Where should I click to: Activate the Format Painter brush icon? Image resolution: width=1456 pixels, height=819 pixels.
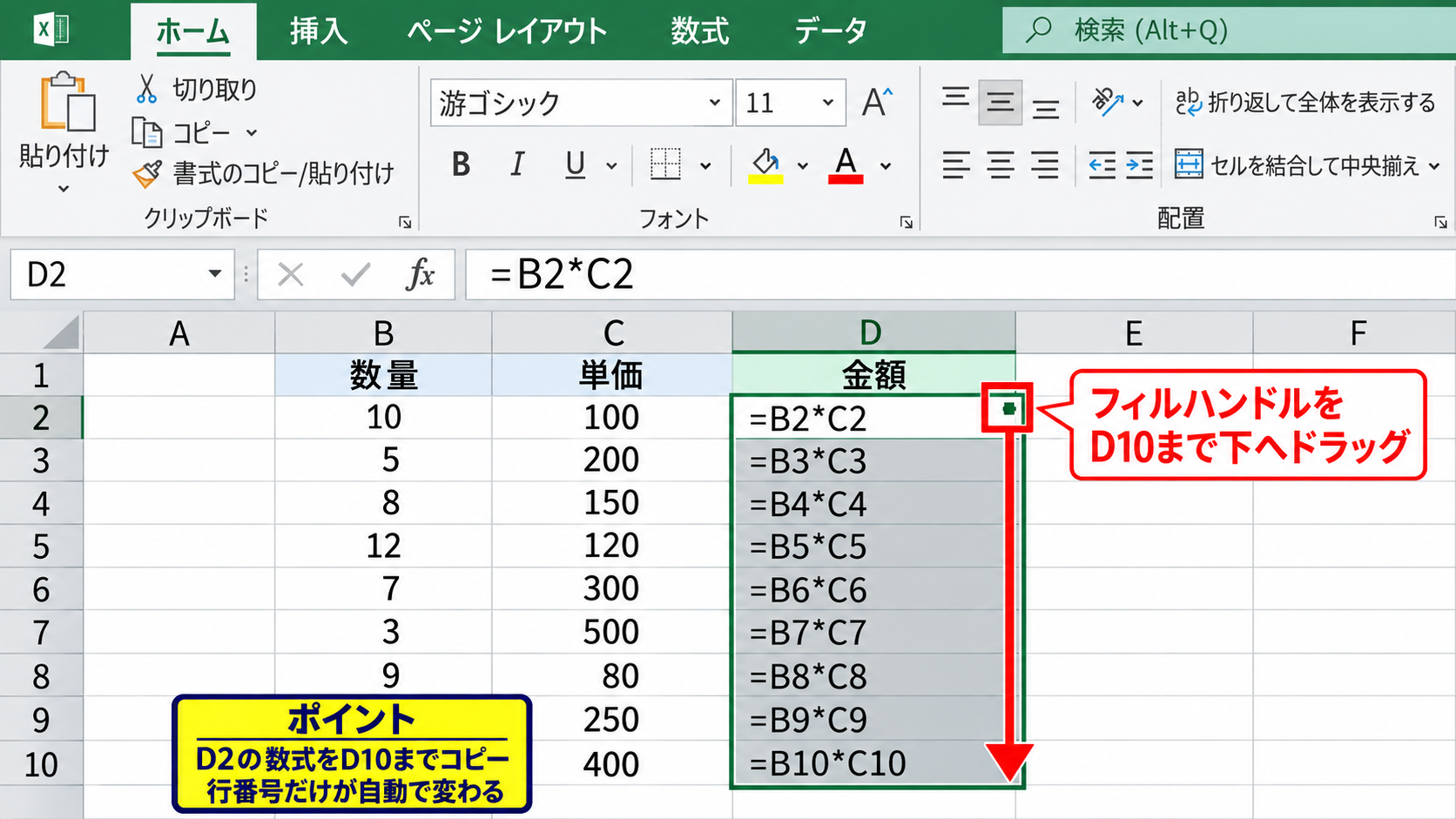tap(146, 174)
